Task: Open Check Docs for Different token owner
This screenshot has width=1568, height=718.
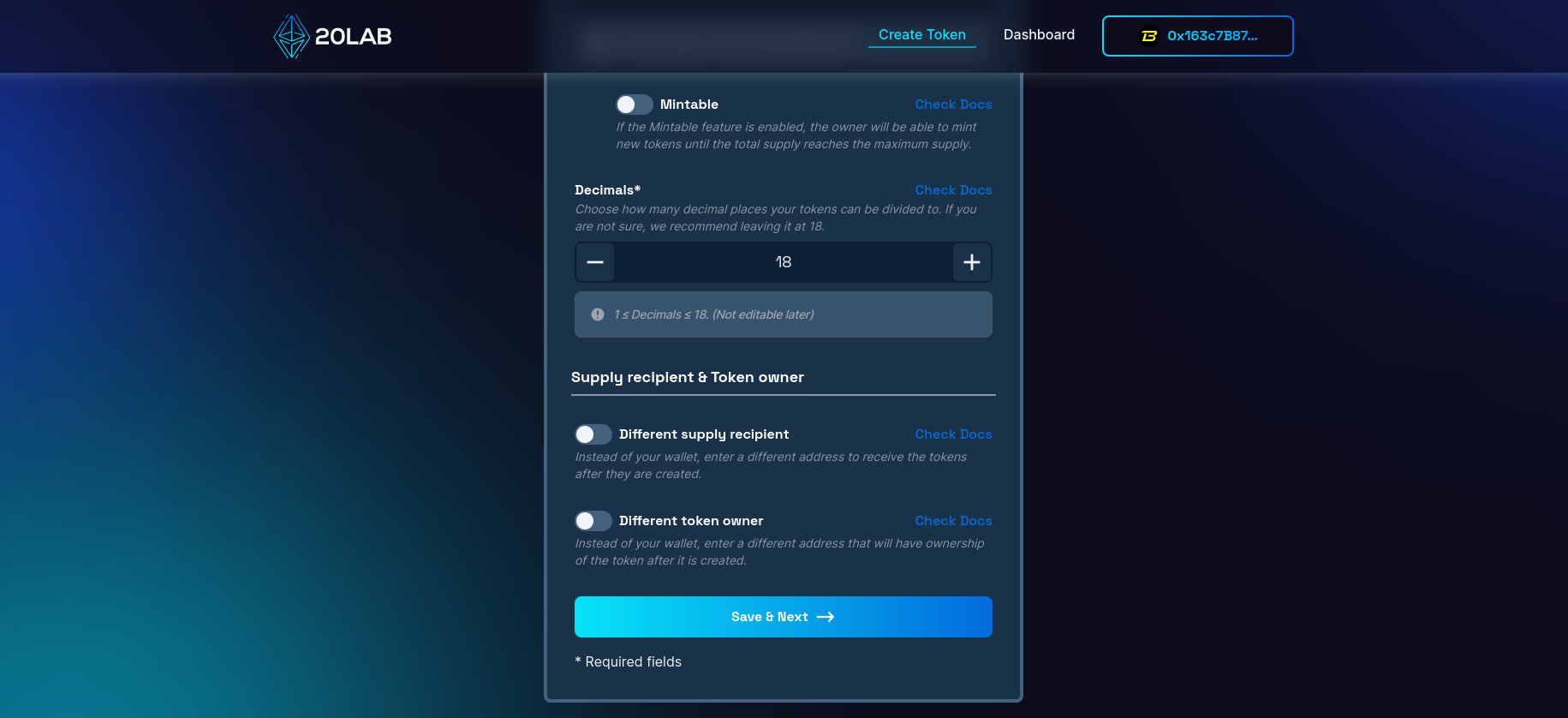Action: [953, 521]
